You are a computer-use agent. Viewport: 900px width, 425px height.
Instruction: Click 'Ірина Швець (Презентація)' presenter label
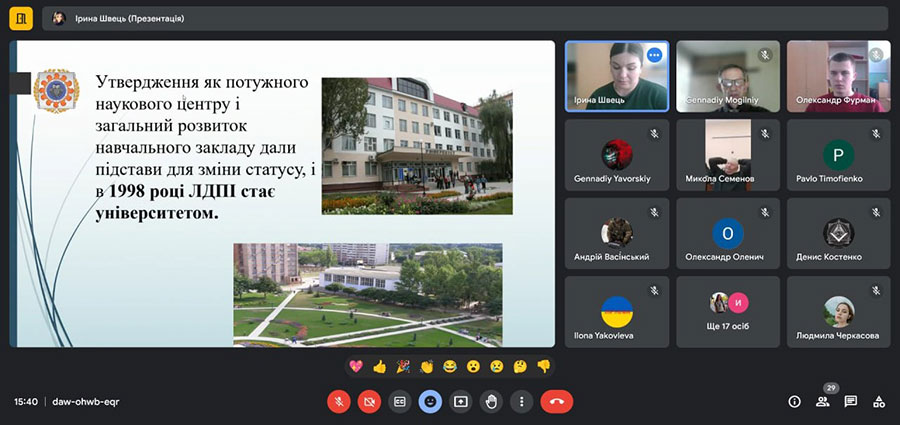tap(129, 18)
